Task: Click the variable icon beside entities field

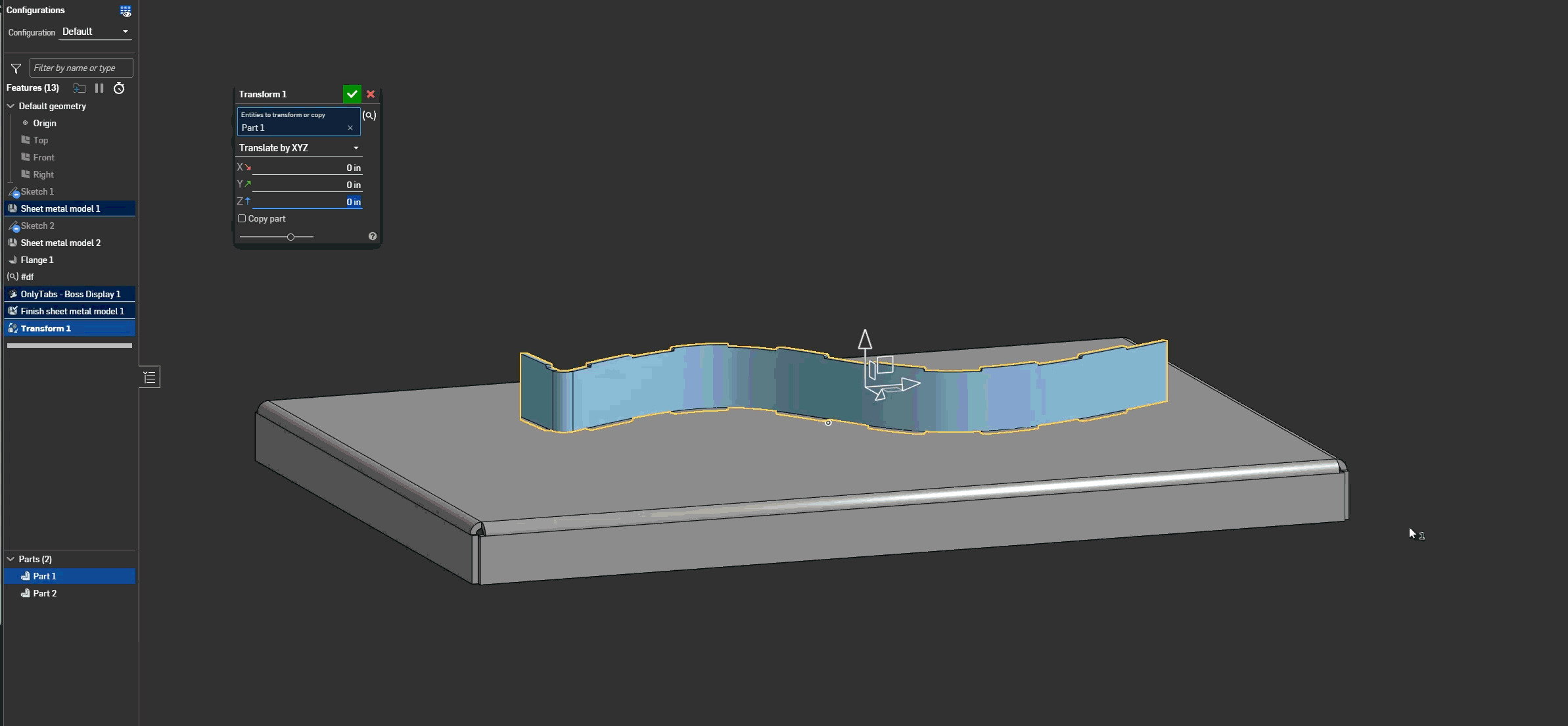Action: pyautogui.click(x=369, y=115)
